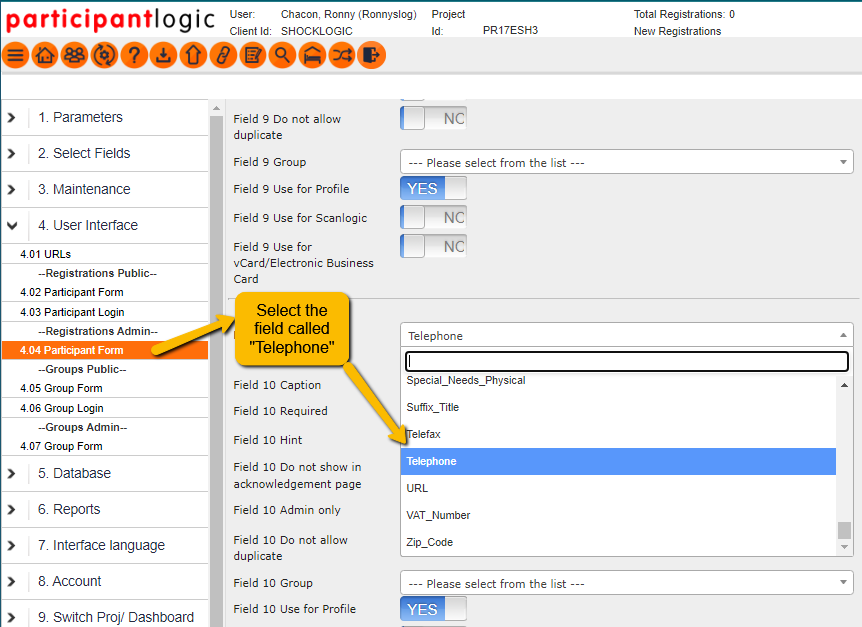The width and height of the screenshot is (862, 627).
Task: Click the help question mark icon
Action: (134, 56)
